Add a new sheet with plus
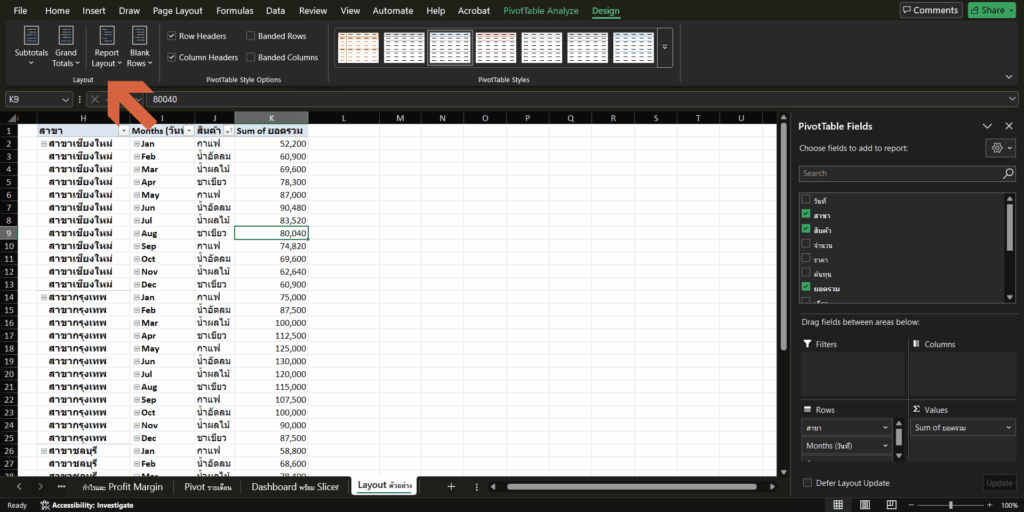The image size is (1024, 512). [451, 487]
